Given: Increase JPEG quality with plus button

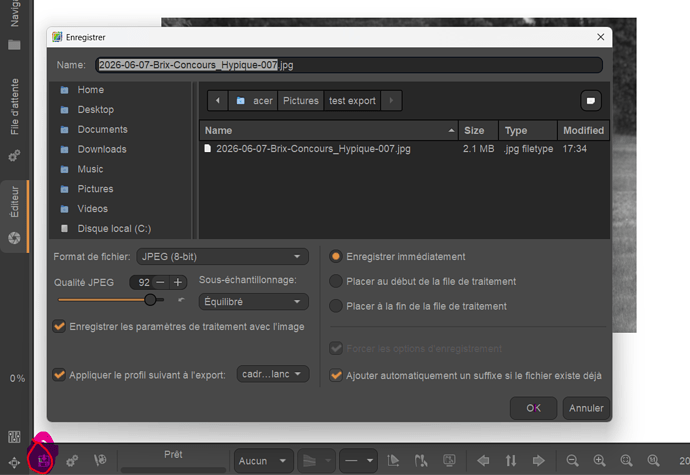Looking at the screenshot, I should [178, 282].
